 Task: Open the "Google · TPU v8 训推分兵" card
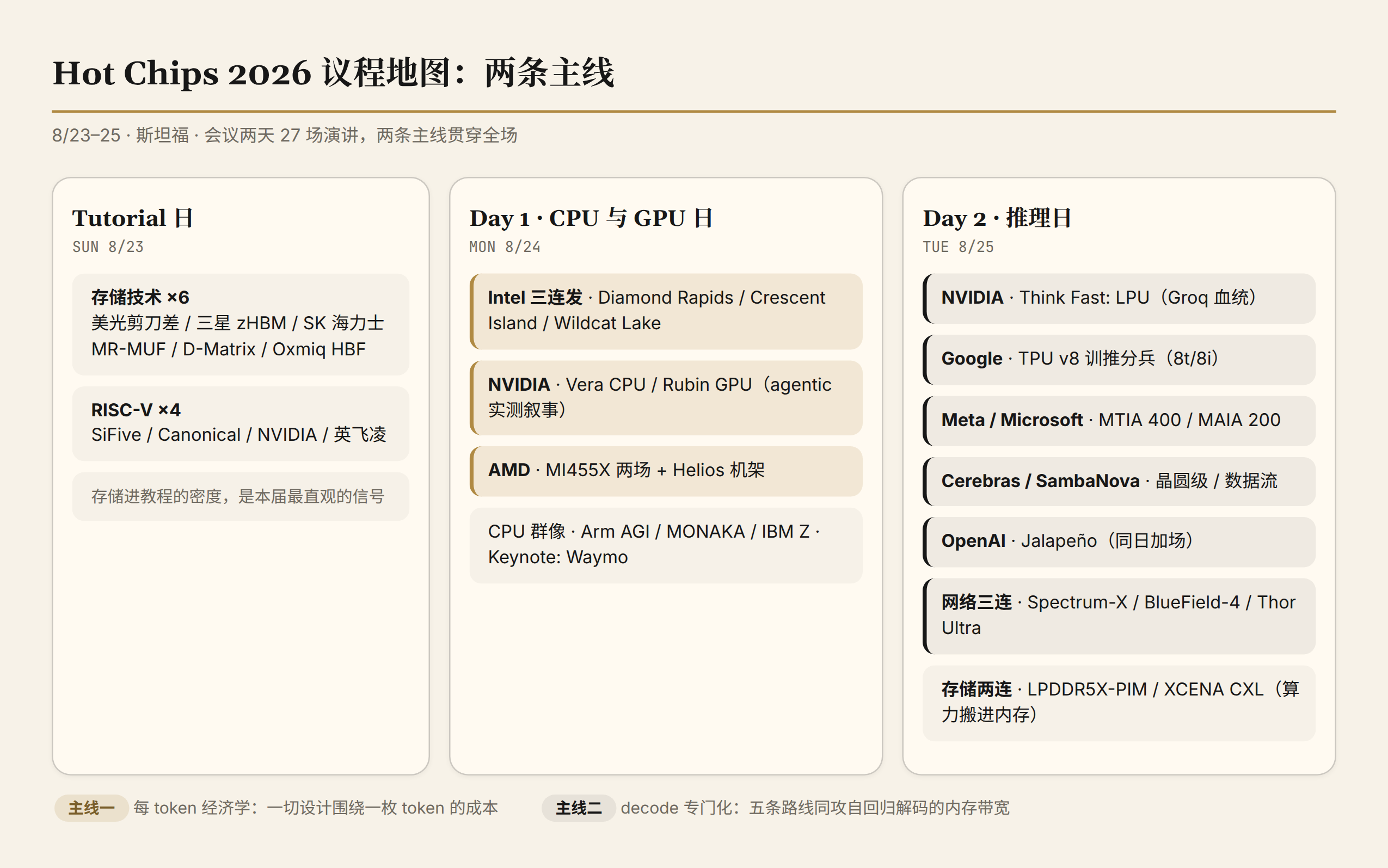(1119, 360)
